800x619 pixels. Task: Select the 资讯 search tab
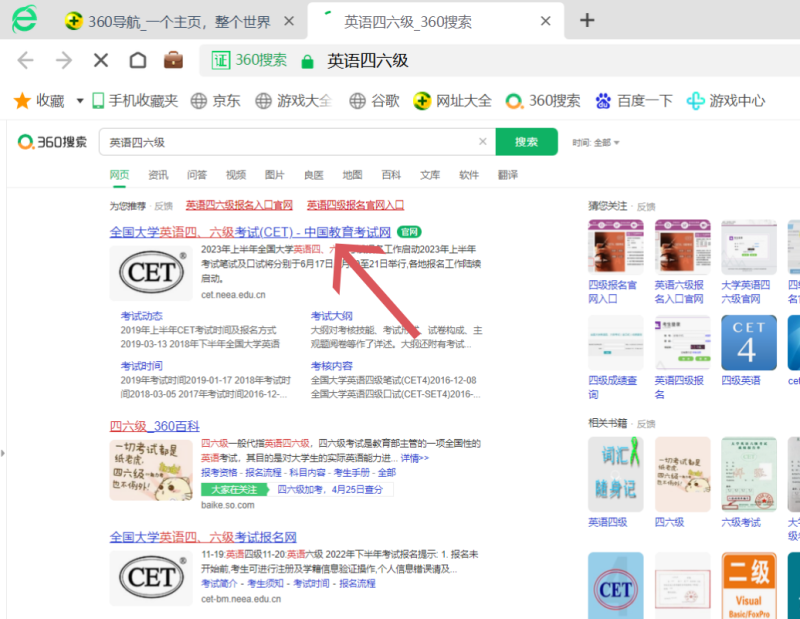click(158, 175)
